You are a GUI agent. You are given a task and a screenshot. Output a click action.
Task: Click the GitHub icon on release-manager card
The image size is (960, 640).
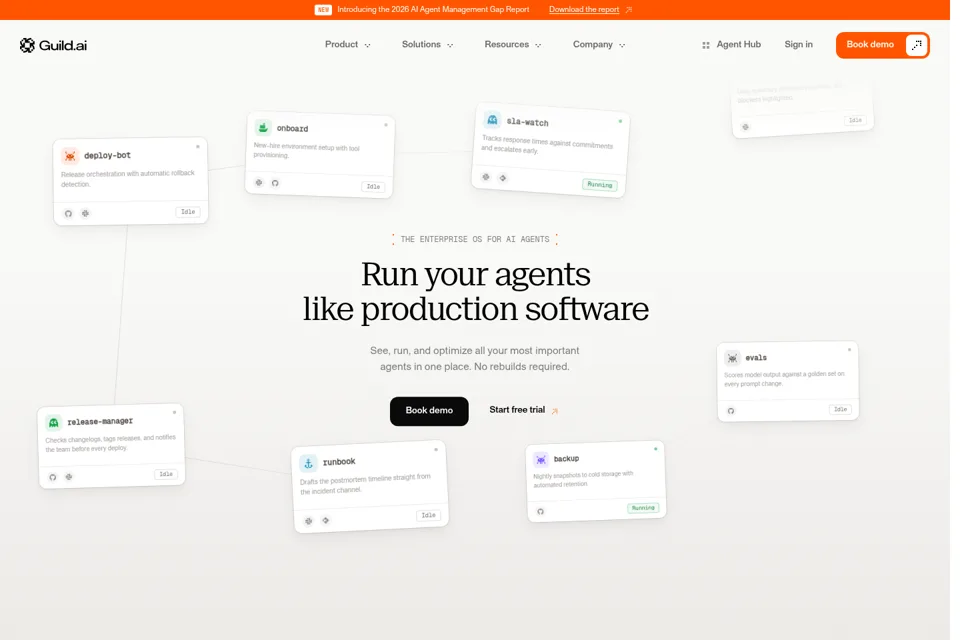tap(53, 477)
